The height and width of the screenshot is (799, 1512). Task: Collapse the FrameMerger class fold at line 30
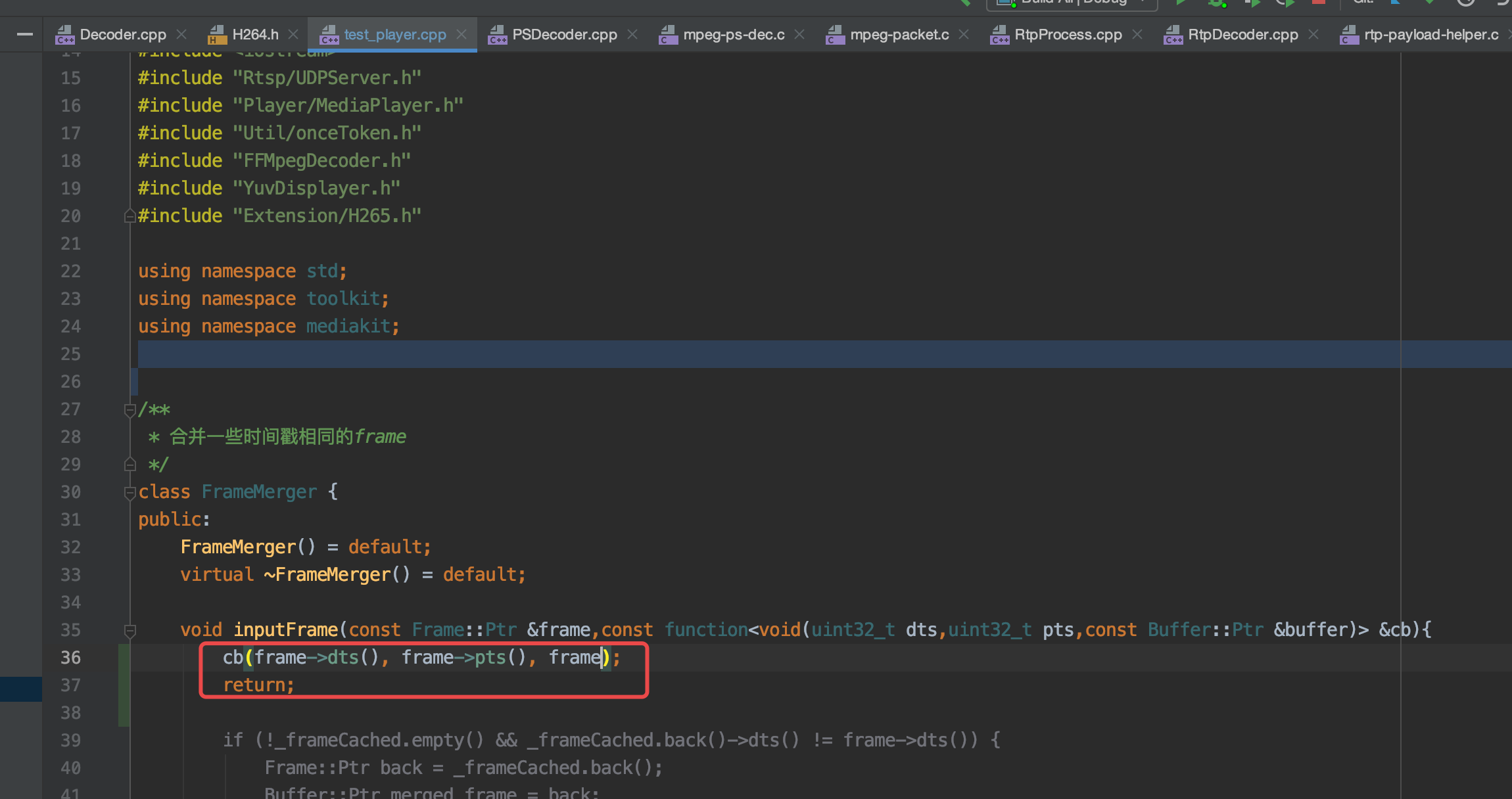click(x=130, y=491)
